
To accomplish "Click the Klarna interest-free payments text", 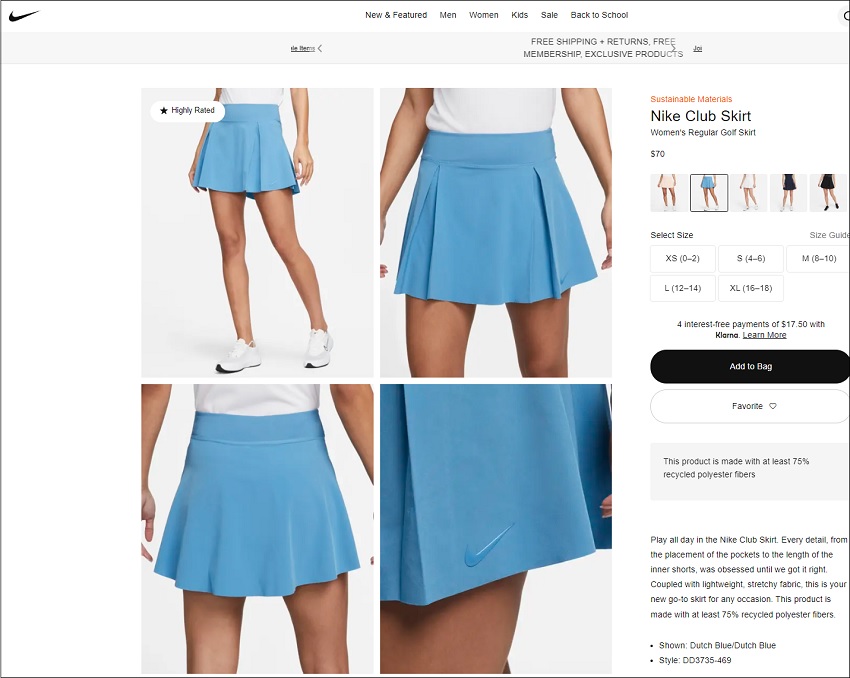I will point(750,329).
